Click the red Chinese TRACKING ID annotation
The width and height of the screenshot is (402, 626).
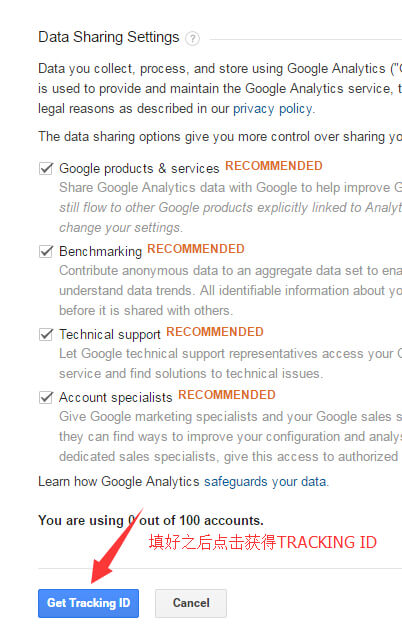(x=263, y=542)
